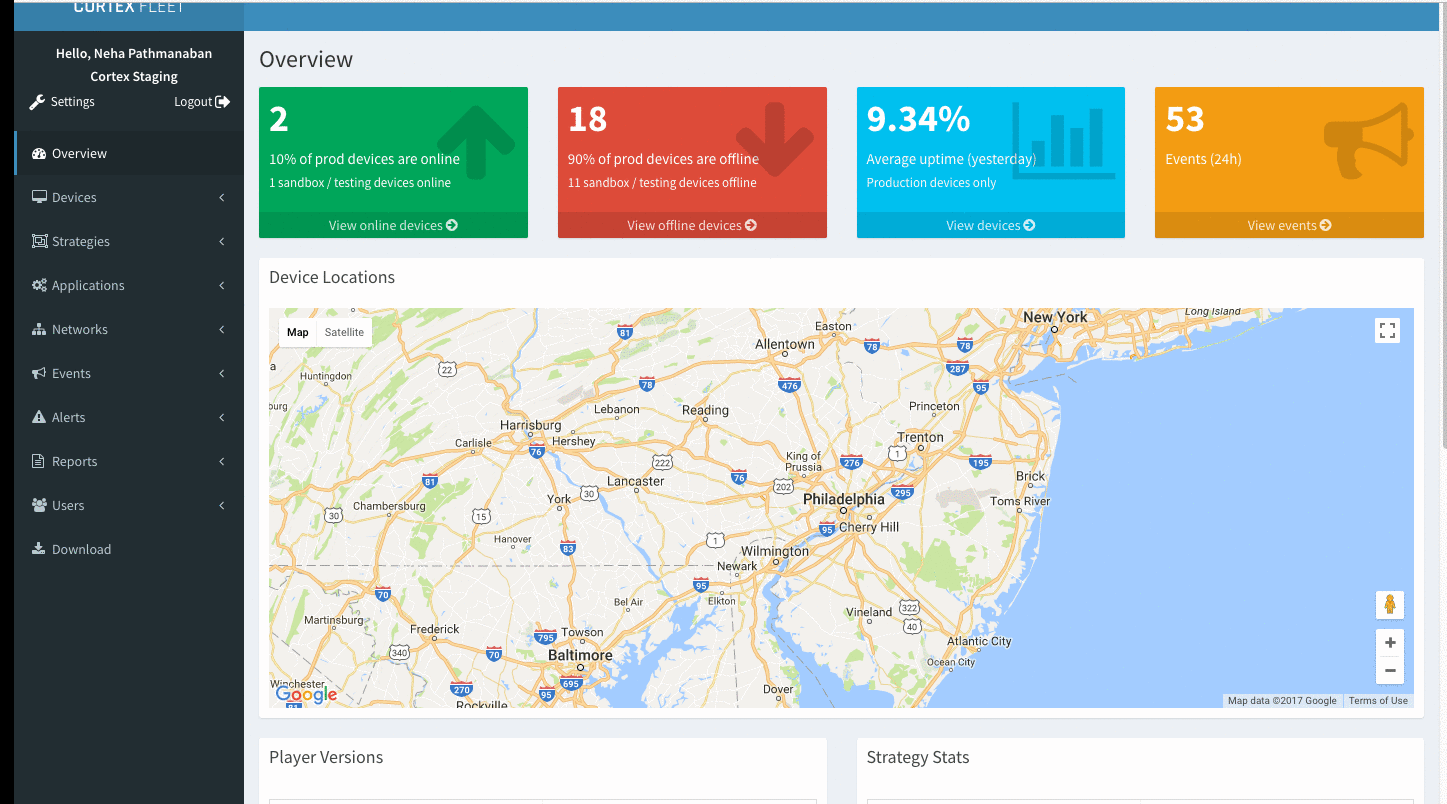Expand the Networks submenu chevron
Screen dimensions: 1447x804
point(222,330)
